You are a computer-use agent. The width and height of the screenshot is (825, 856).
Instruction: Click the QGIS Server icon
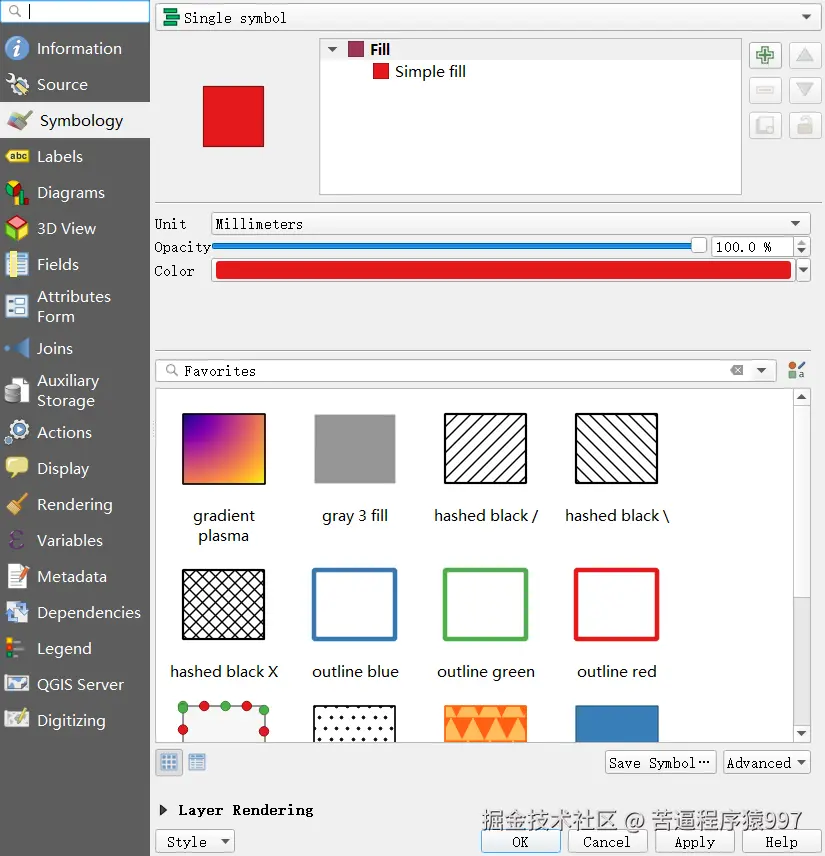tap(17, 684)
